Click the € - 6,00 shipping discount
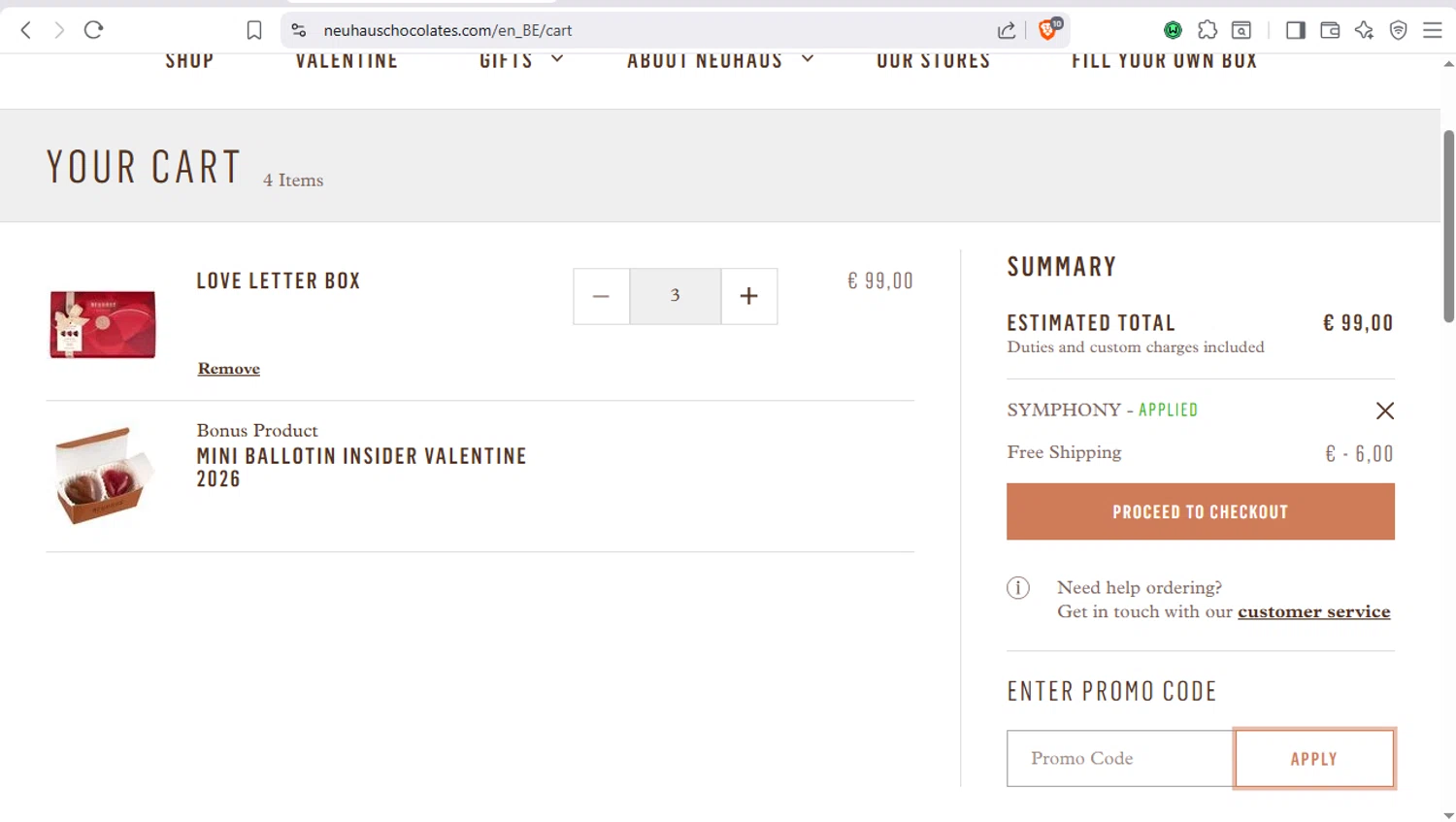 click(1359, 453)
